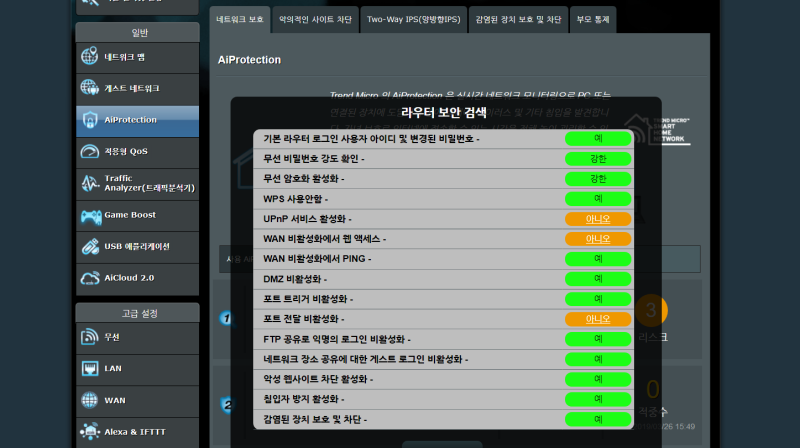Open USB 애플리케이션 menu label
The height and width of the screenshot is (448, 800).
tap(137, 246)
